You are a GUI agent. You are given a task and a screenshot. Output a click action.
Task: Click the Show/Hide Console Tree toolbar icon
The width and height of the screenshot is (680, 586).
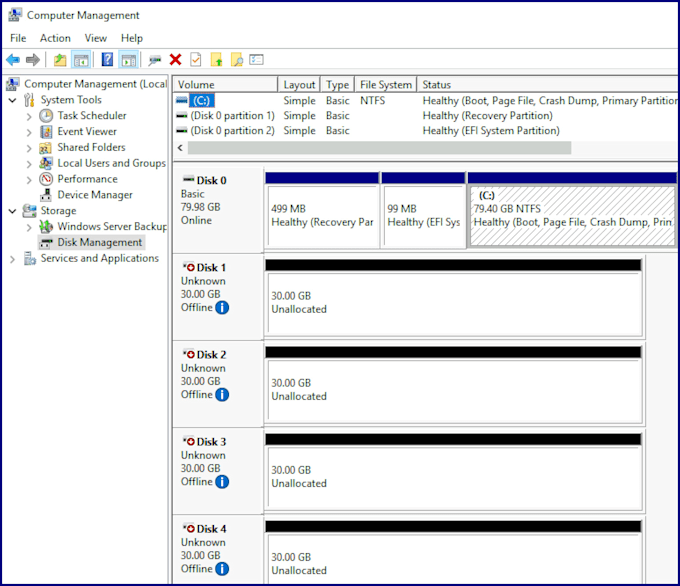(81, 59)
